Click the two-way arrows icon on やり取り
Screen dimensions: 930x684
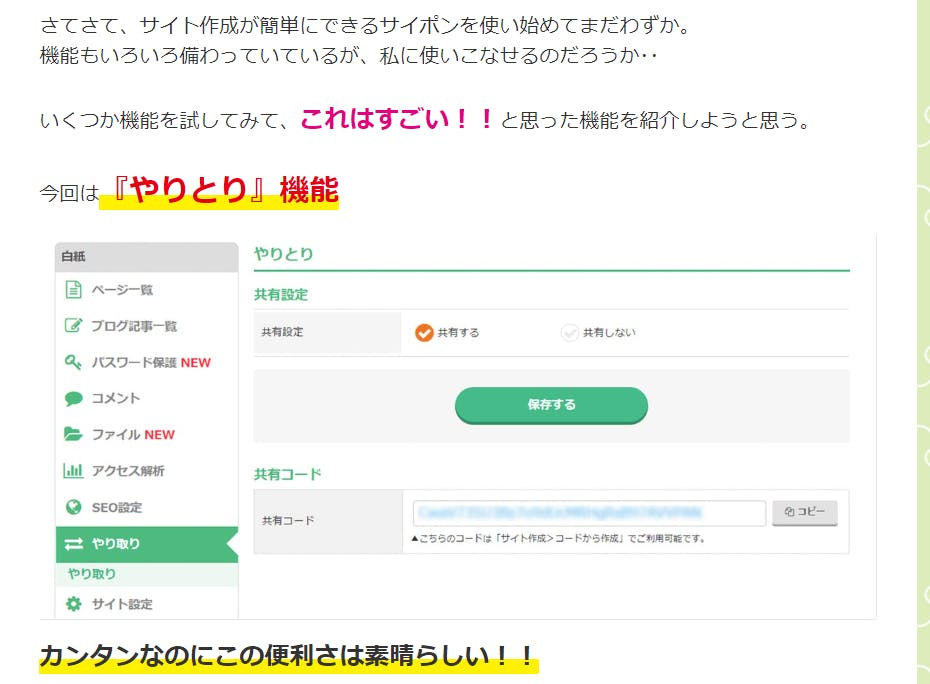pyautogui.click(x=73, y=544)
